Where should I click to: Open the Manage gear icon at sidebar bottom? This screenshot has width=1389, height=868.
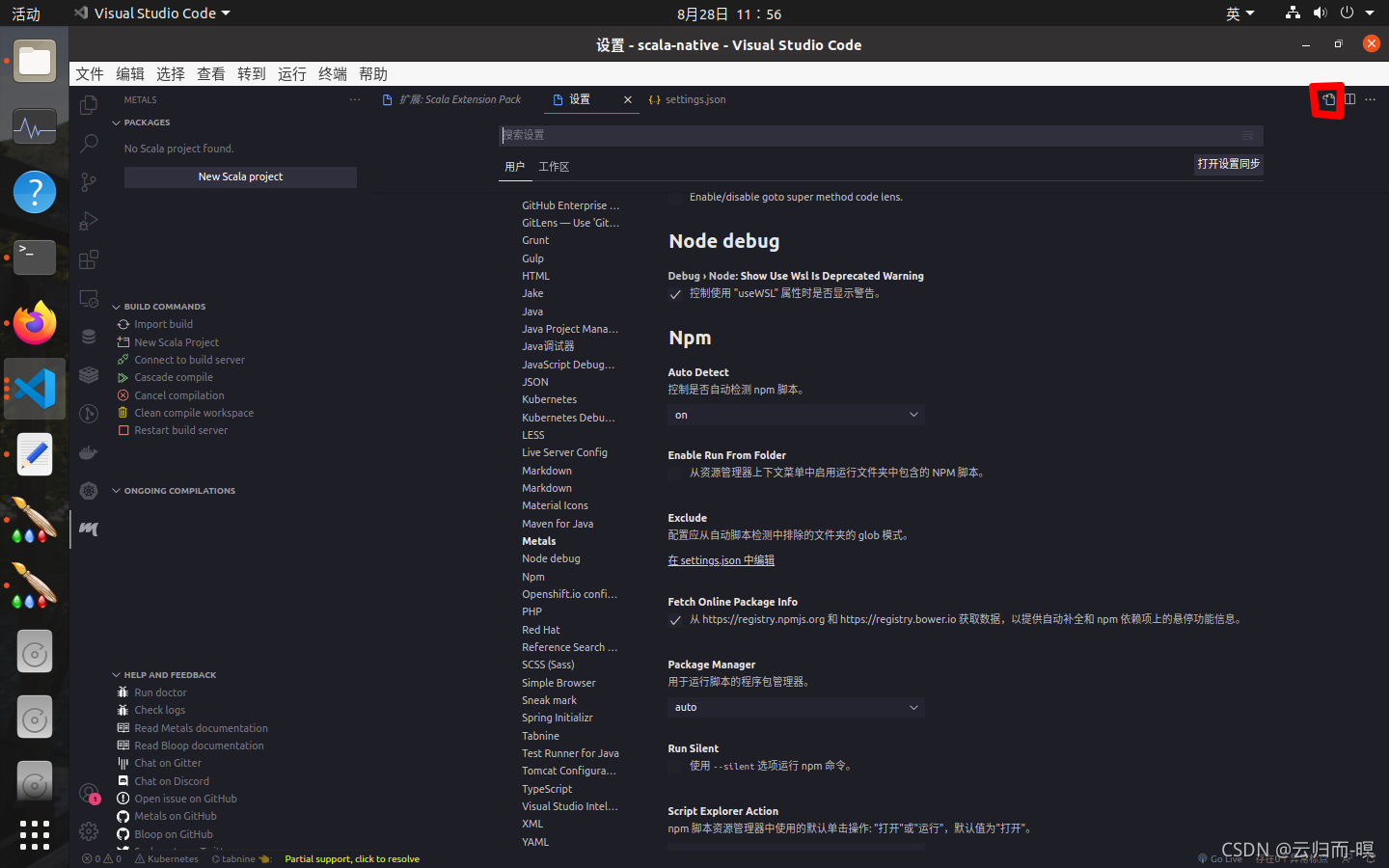pyautogui.click(x=89, y=830)
